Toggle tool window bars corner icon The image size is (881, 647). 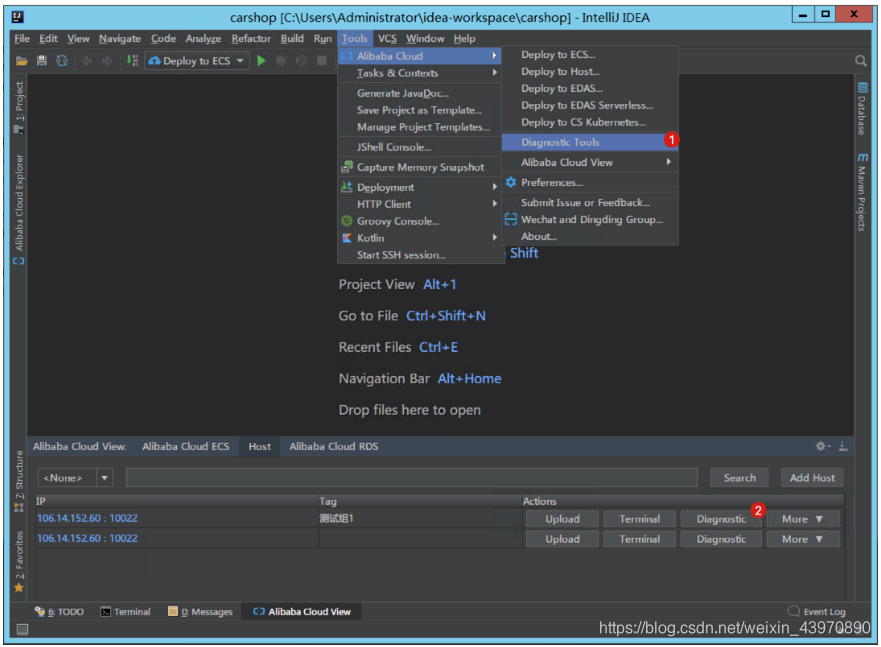22,629
